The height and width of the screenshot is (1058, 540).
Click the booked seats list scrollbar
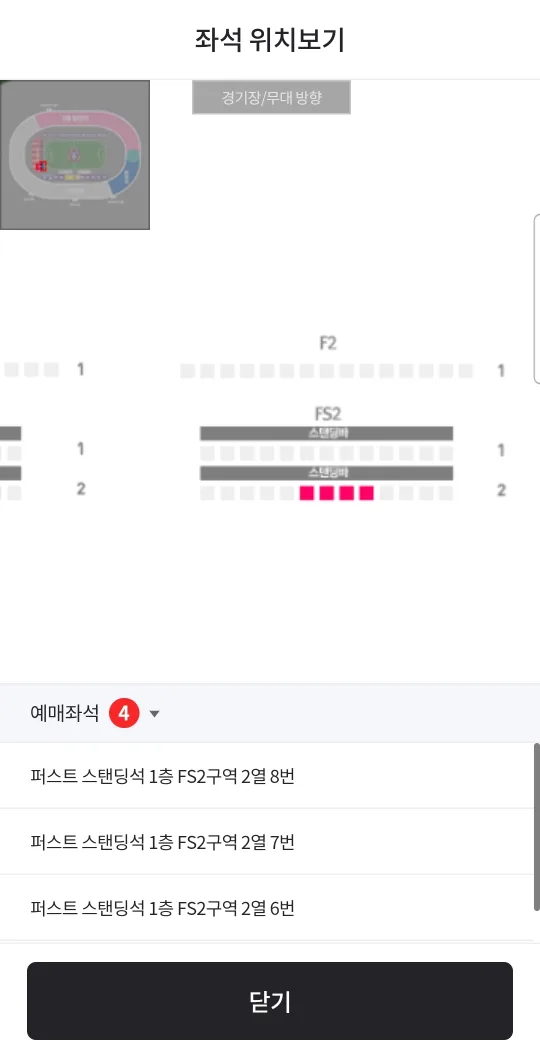coord(537,827)
